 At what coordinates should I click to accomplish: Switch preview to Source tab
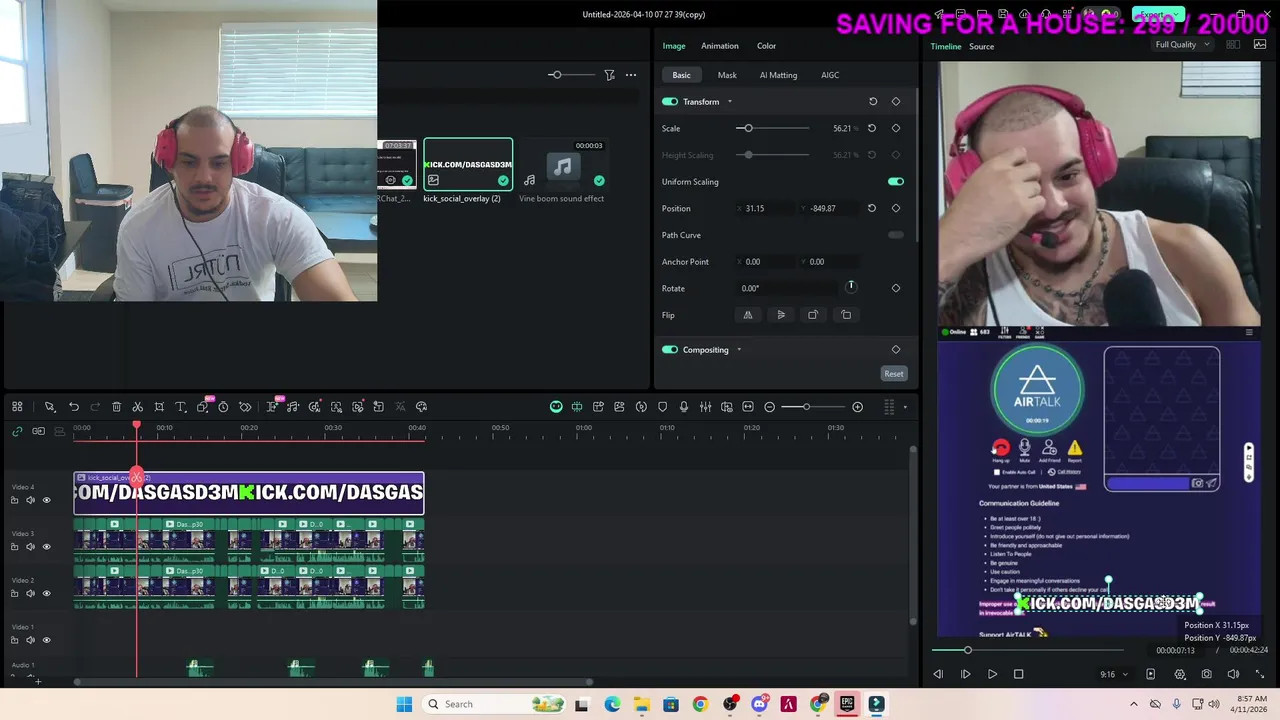tap(981, 46)
